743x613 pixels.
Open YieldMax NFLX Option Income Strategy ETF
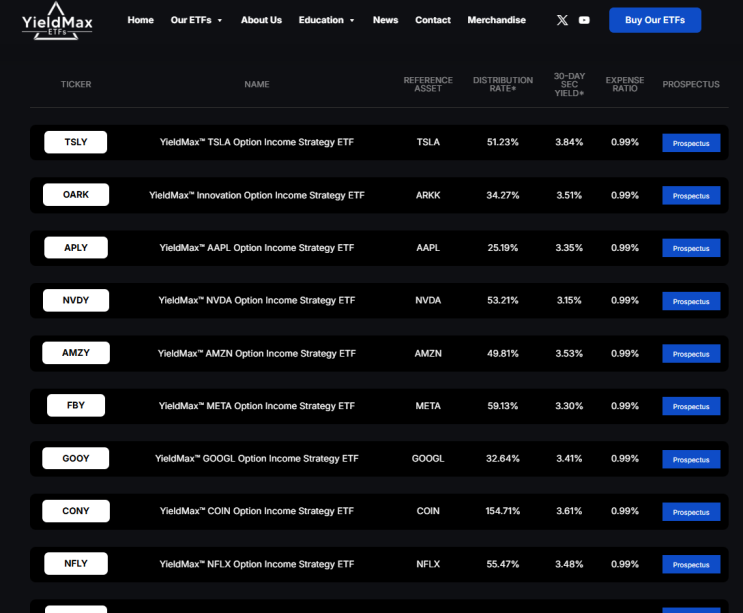tap(257, 564)
